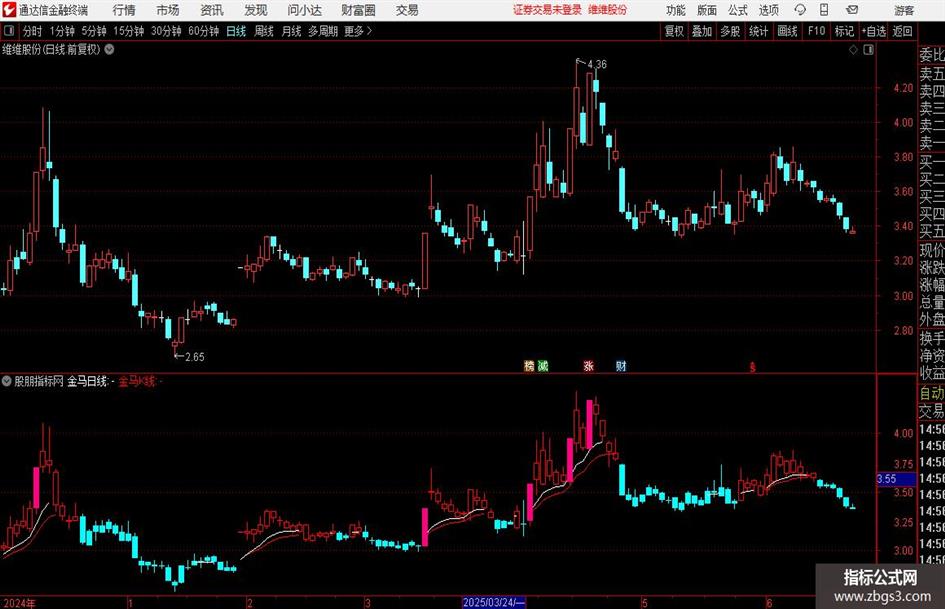
Task: Click the 3.55 price axis marker
Action: (x=896, y=479)
